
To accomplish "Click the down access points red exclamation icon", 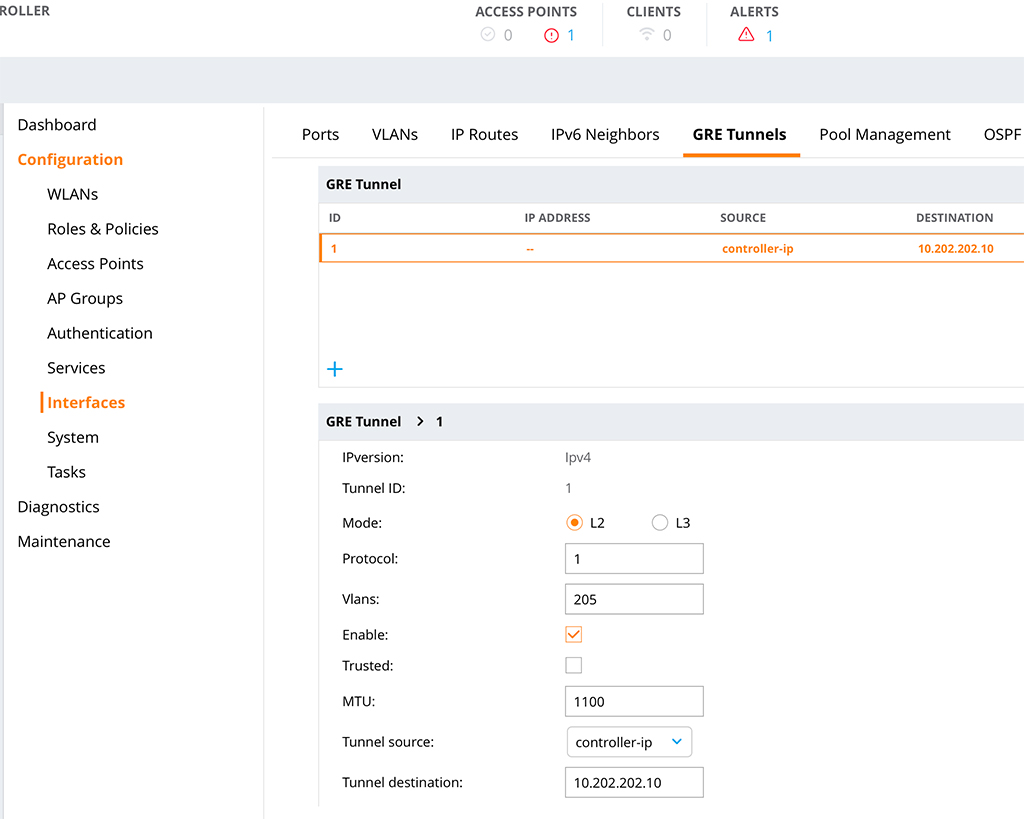I will click(551, 35).
